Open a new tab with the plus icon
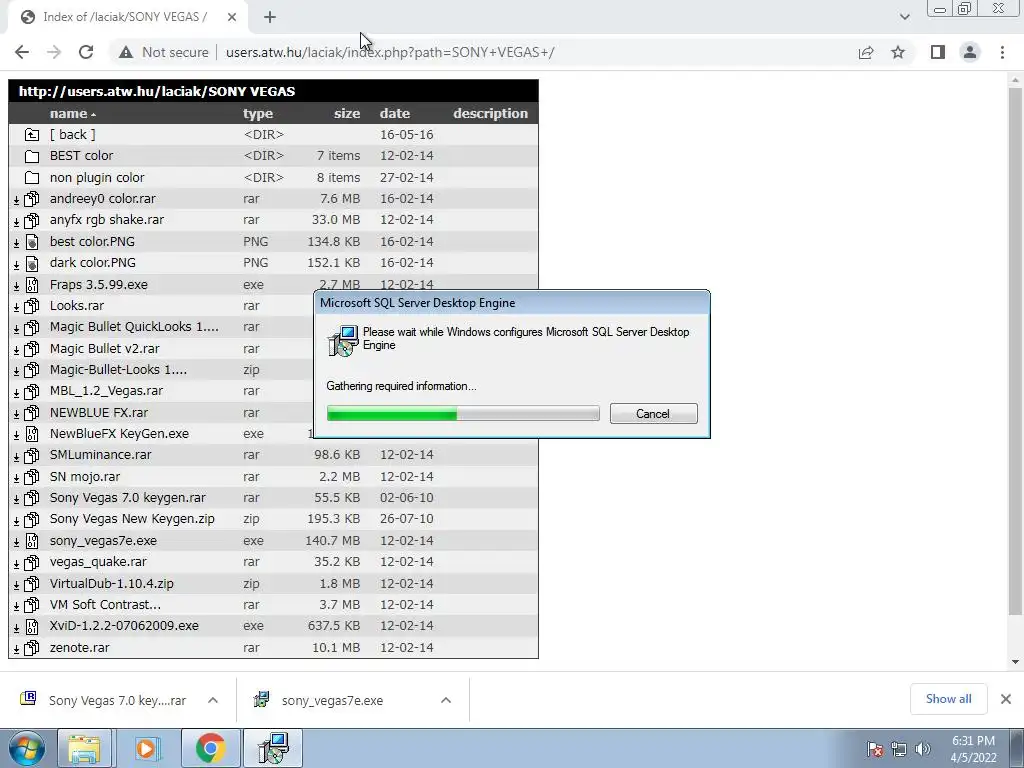 (x=270, y=17)
